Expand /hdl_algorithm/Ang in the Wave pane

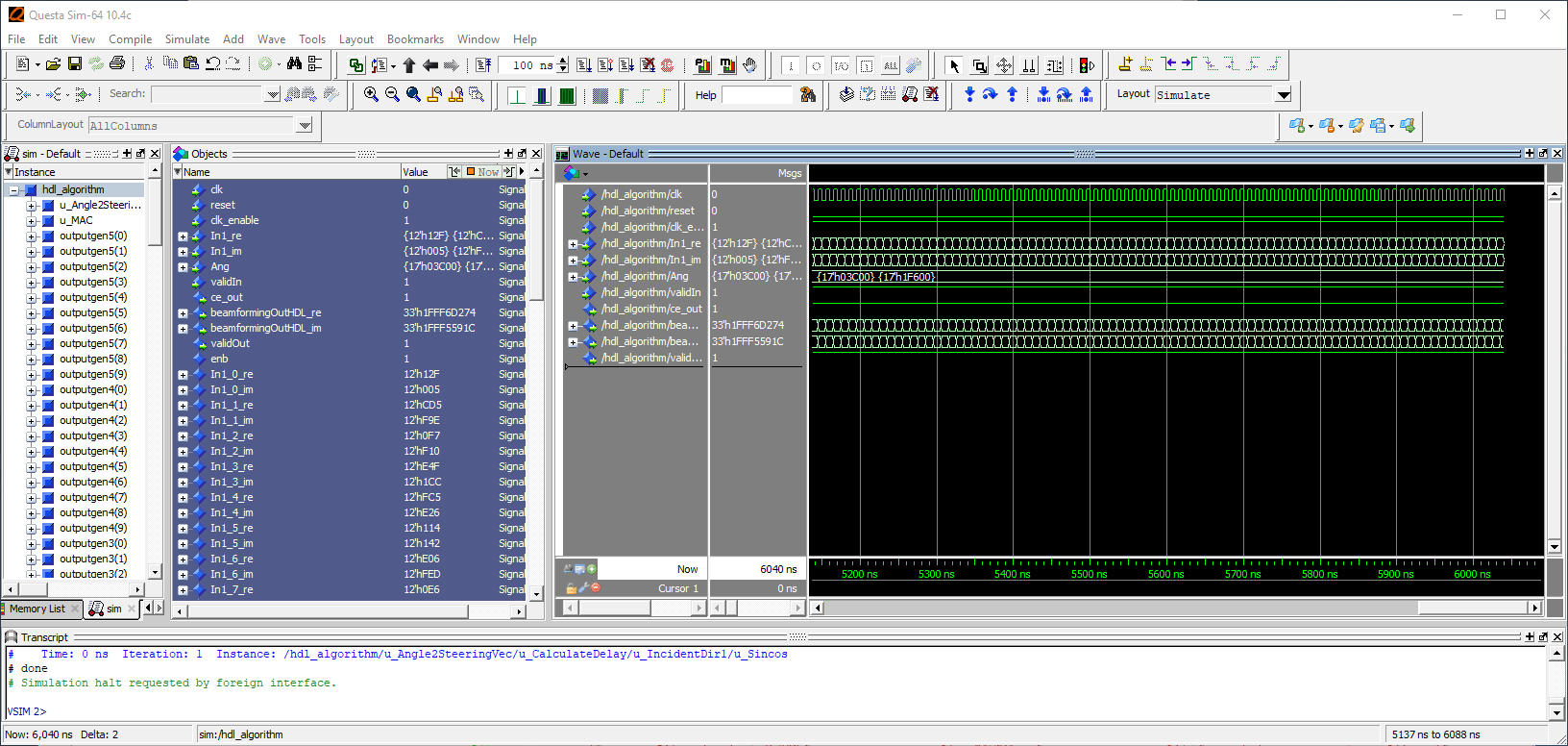[x=573, y=277]
